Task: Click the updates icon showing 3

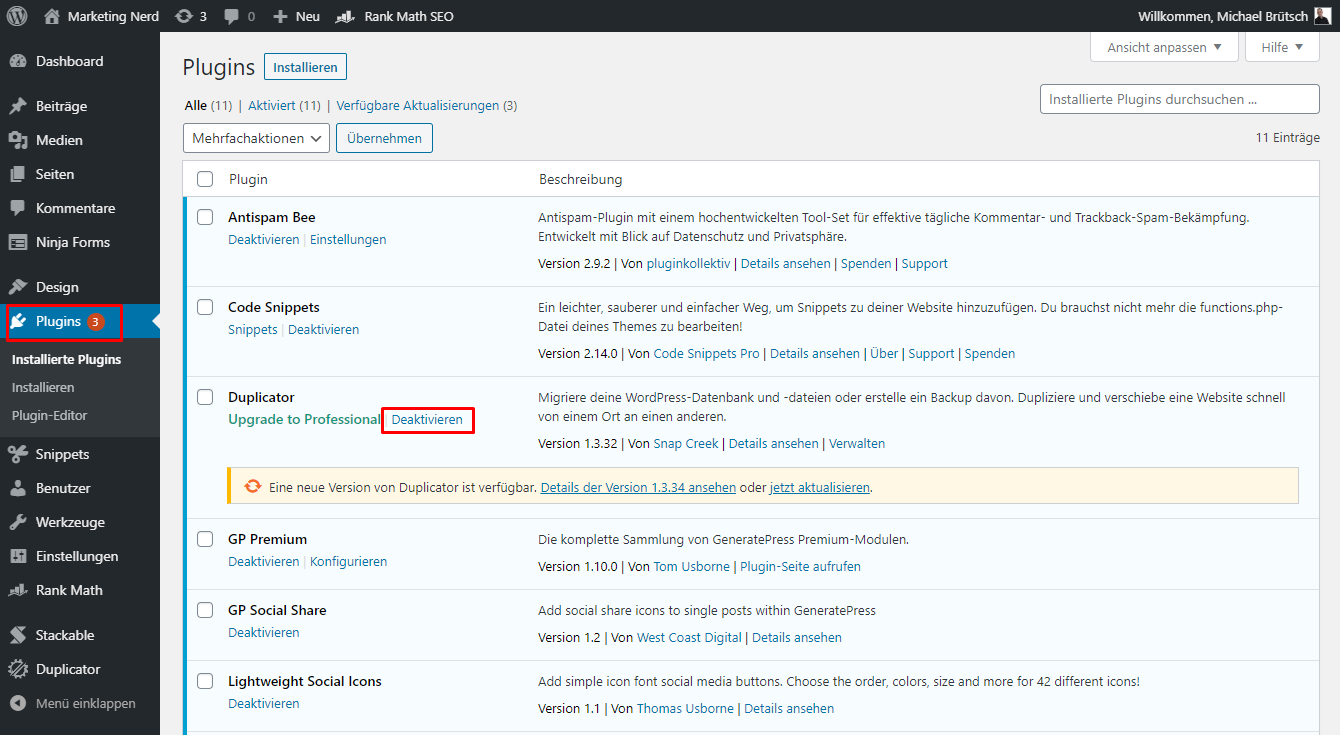Action: (183, 16)
